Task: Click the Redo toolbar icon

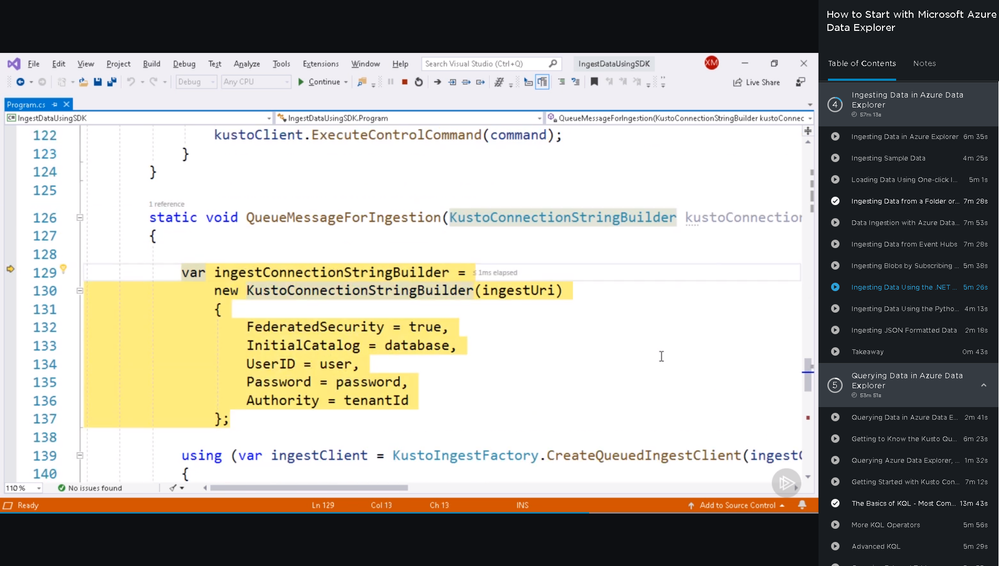Action: [x=154, y=82]
